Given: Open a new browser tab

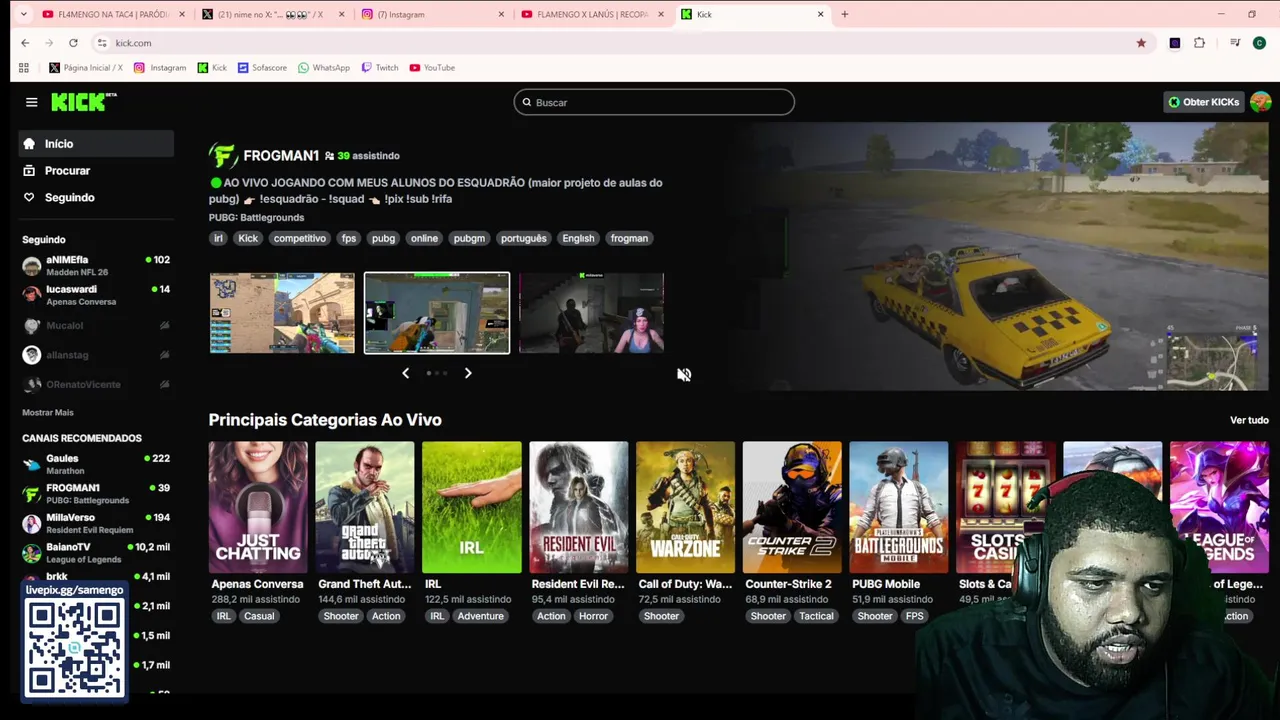Looking at the screenshot, I should [844, 14].
